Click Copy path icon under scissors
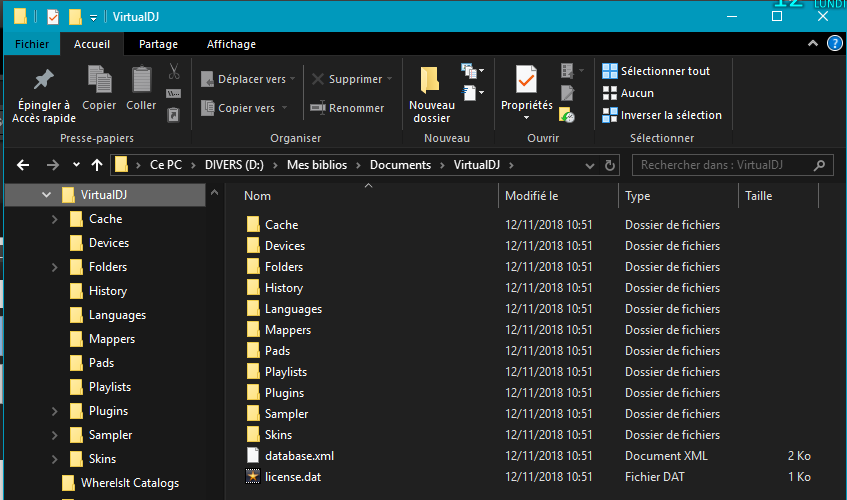This screenshot has height=500, width=847. coord(173,93)
